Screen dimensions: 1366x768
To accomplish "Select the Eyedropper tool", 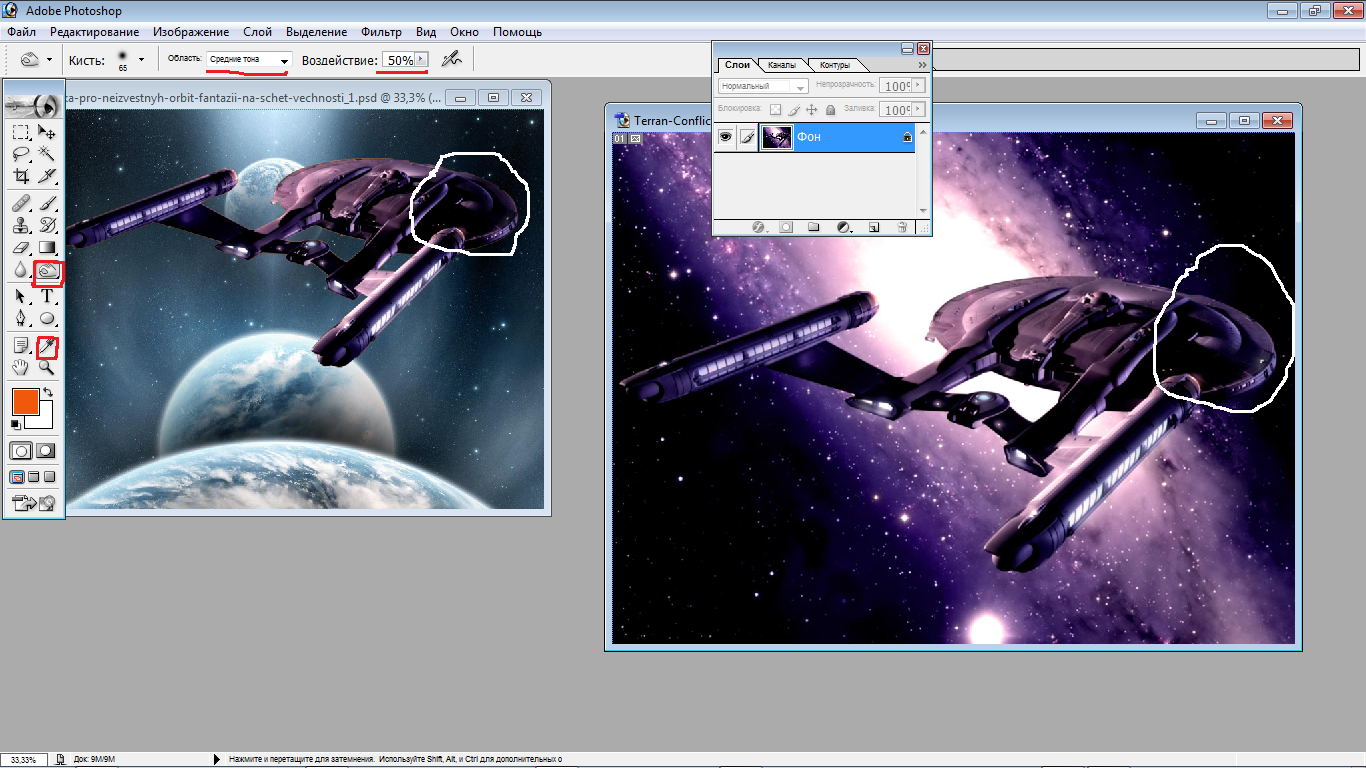I will pyautogui.click(x=47, y=345).
